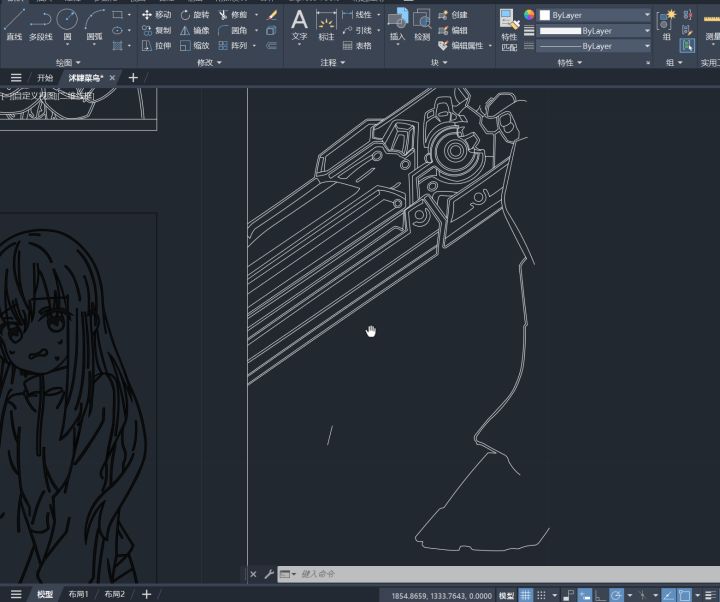
Task: Activate the 阵列 (Array) command
Action: (x=233, y=45)
